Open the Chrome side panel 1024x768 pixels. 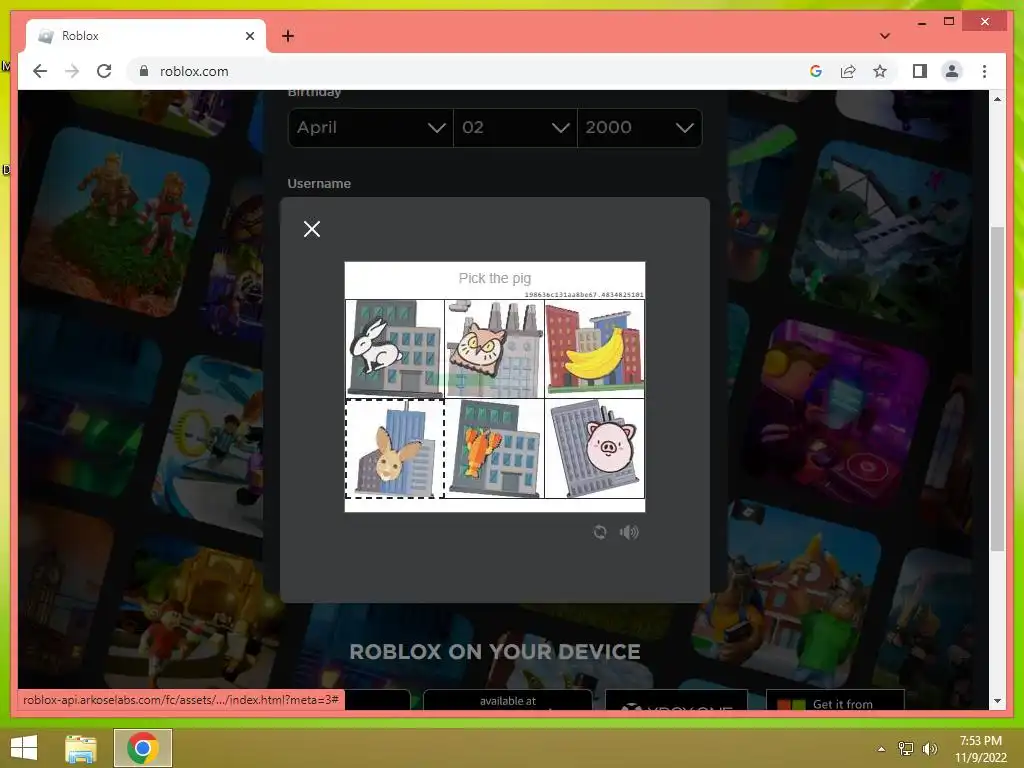(x=920, y=71)
